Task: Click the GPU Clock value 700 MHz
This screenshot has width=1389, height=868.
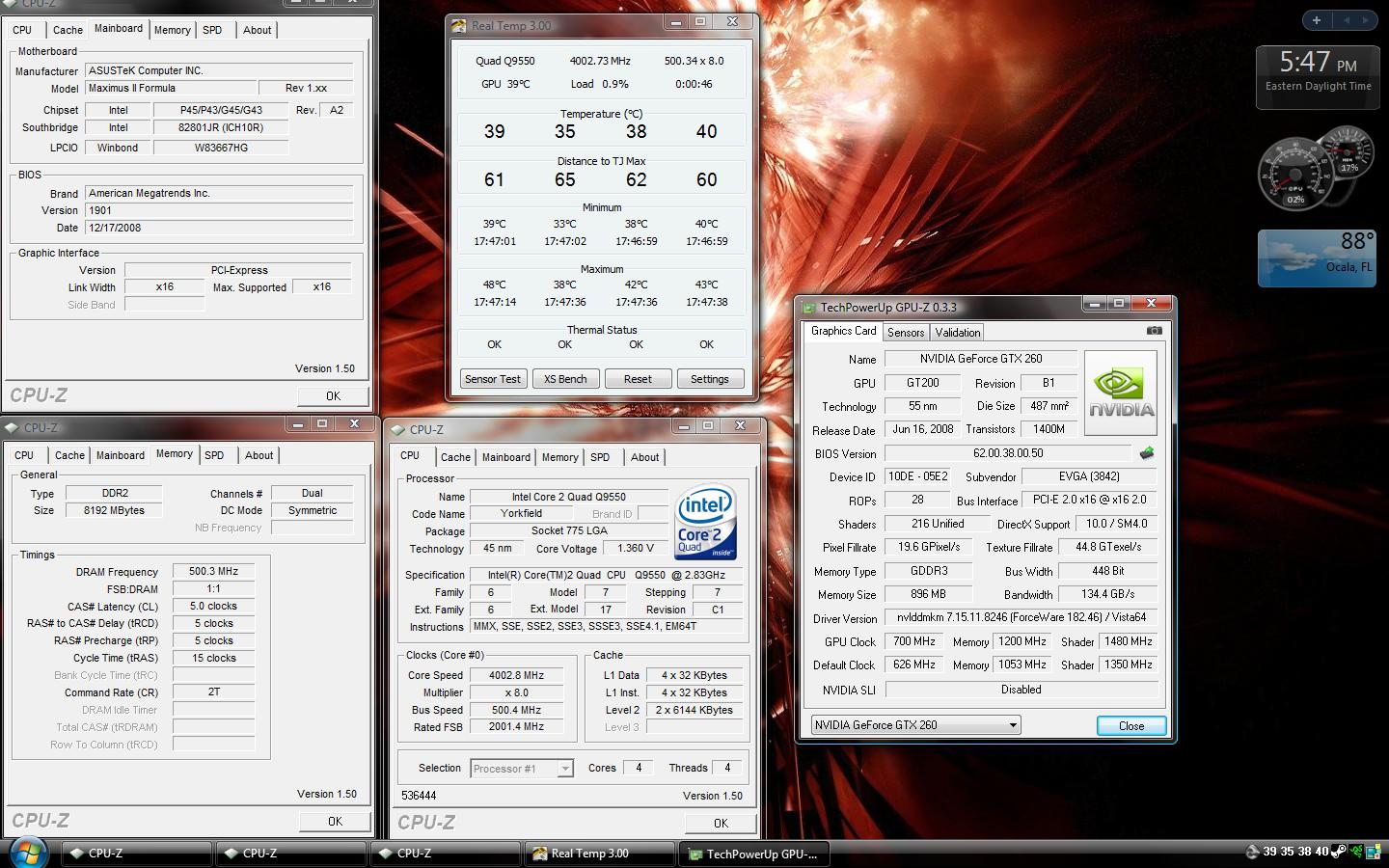Action: [913, 641]
